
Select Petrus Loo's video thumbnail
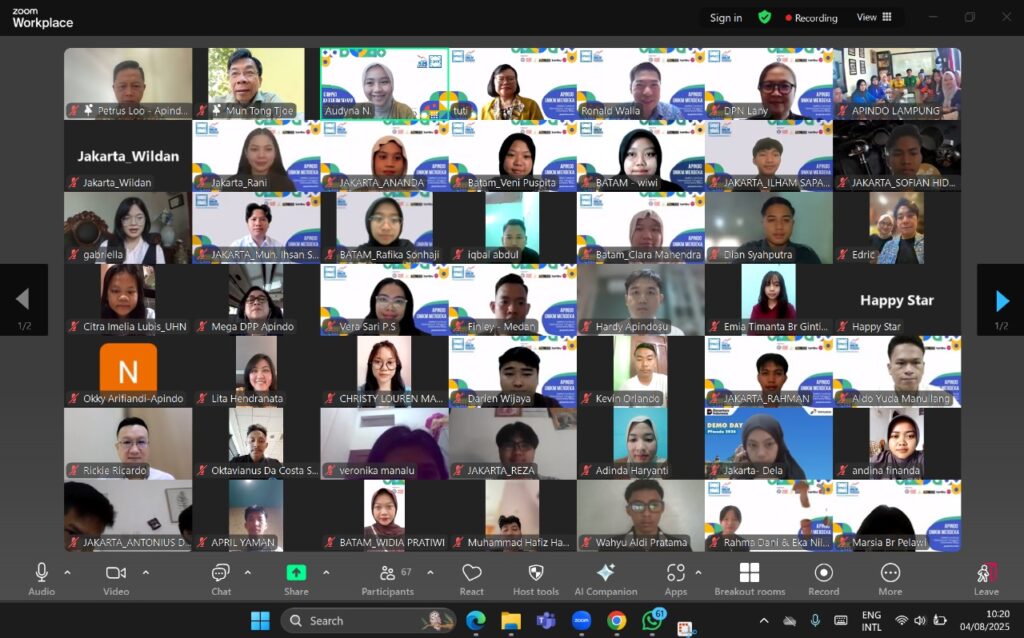coord(128,84)
